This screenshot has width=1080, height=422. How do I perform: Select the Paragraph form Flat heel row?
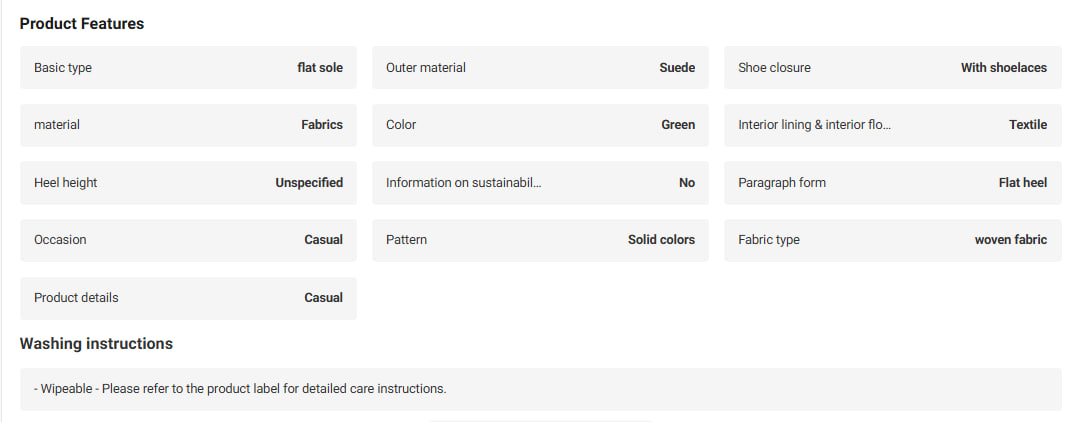[893, 182]
